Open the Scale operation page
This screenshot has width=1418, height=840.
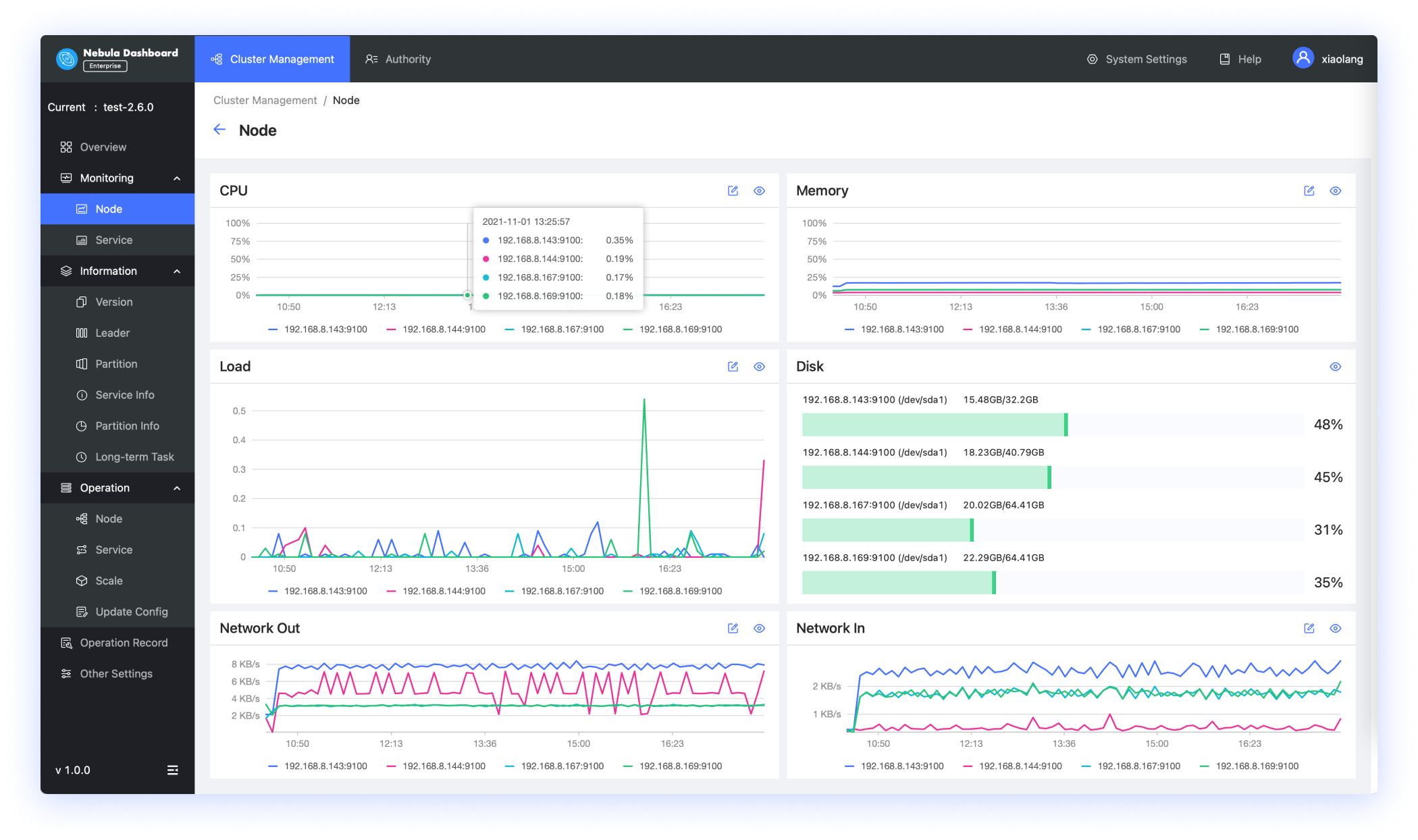point(109,581)
